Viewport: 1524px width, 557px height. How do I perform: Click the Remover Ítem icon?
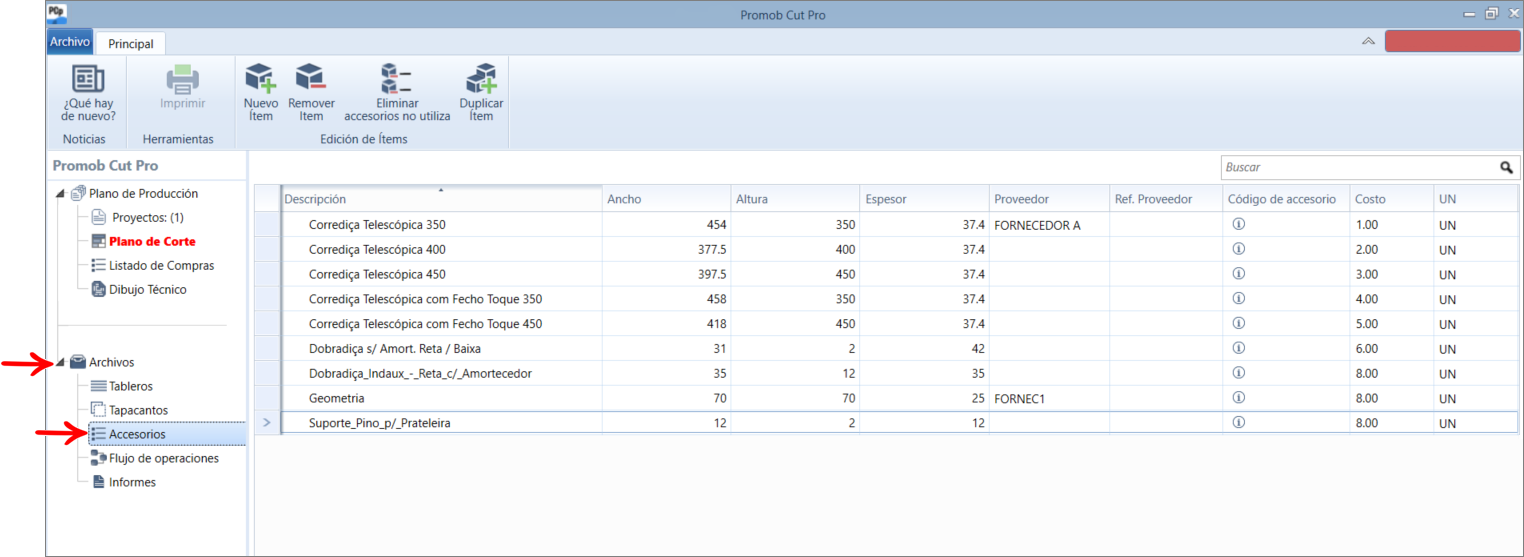[x=311, y=78]
